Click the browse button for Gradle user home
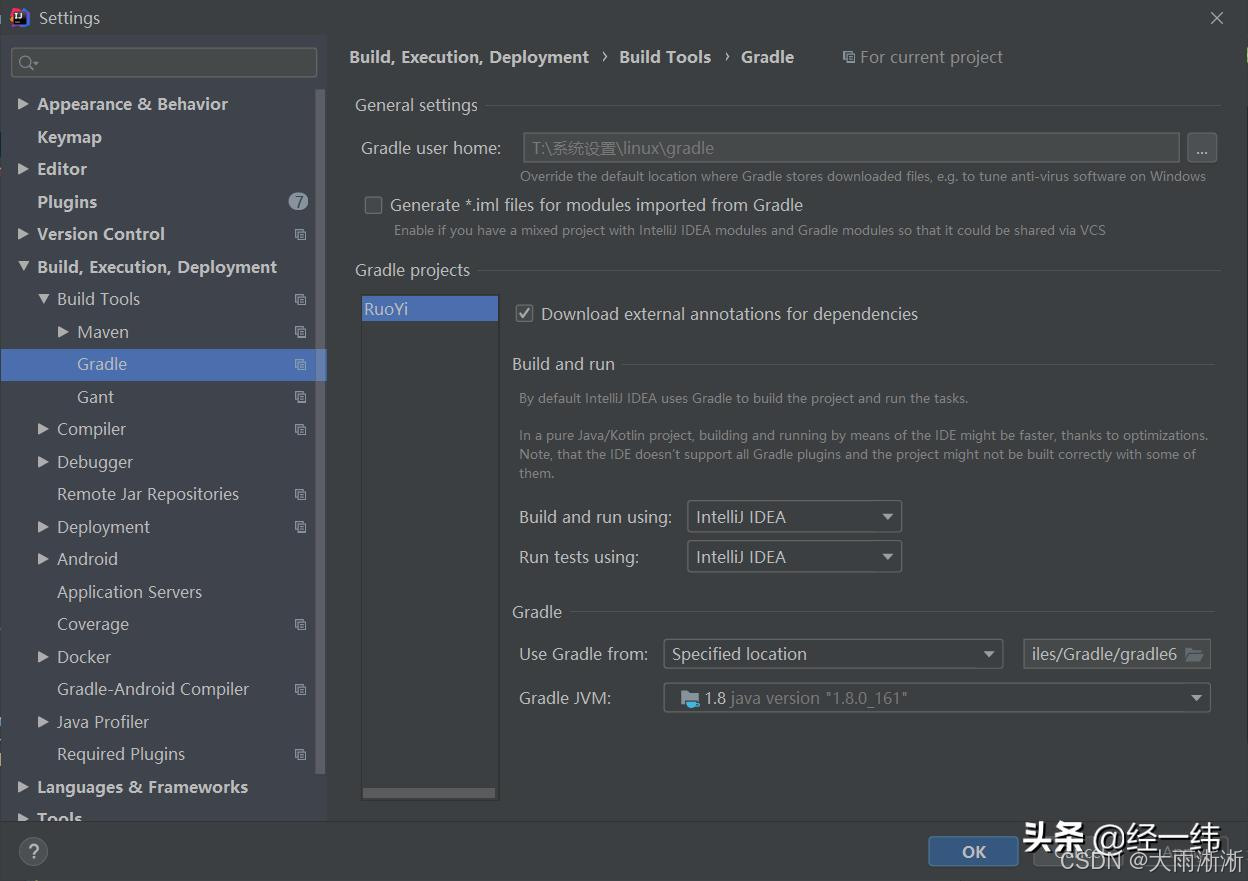Screen dimensions: 1248x881 coord(1202,148)
